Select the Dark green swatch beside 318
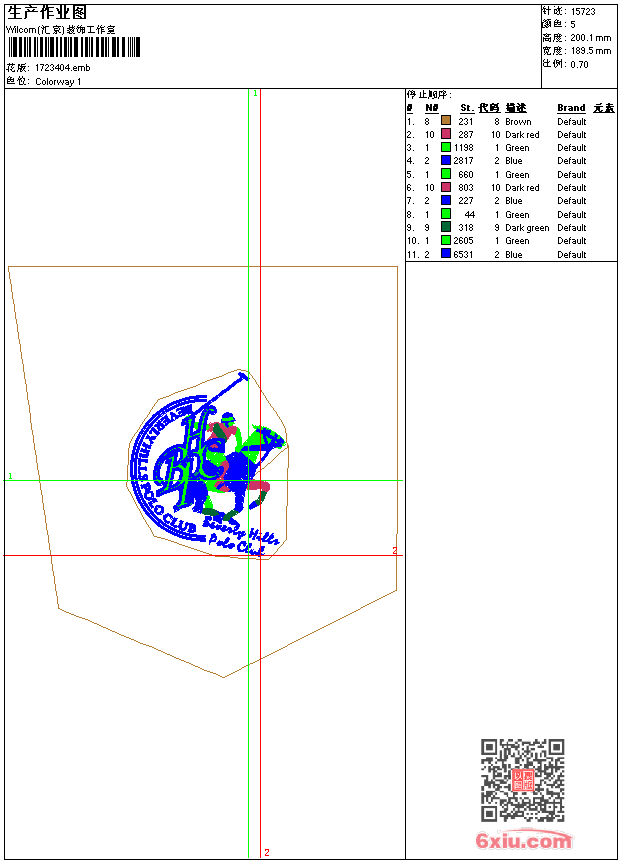 446,227
